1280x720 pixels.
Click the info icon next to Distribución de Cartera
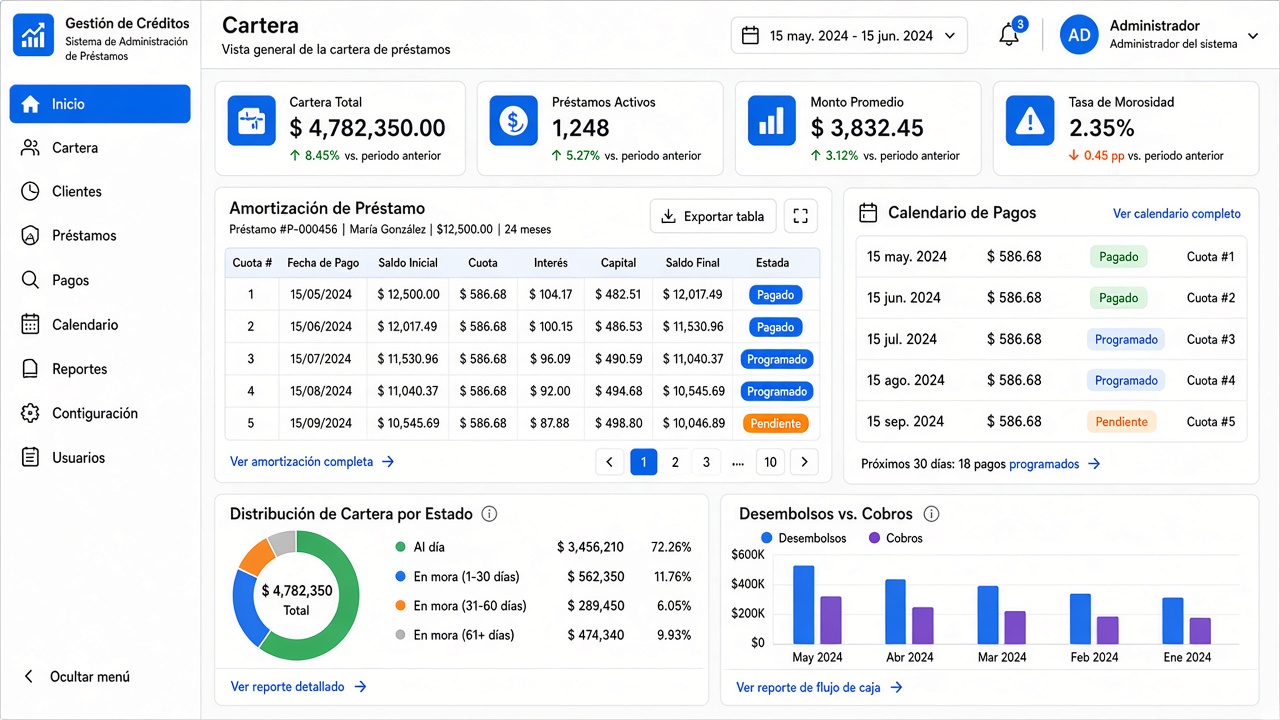(489, 514)
